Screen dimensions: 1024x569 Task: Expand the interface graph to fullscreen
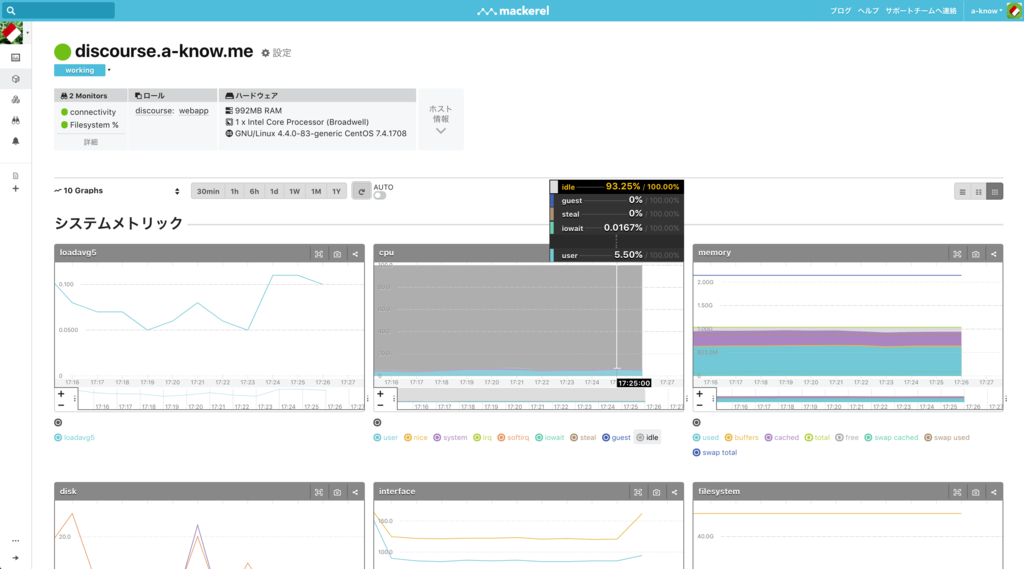pyautogui.click(x=638, y=492)
